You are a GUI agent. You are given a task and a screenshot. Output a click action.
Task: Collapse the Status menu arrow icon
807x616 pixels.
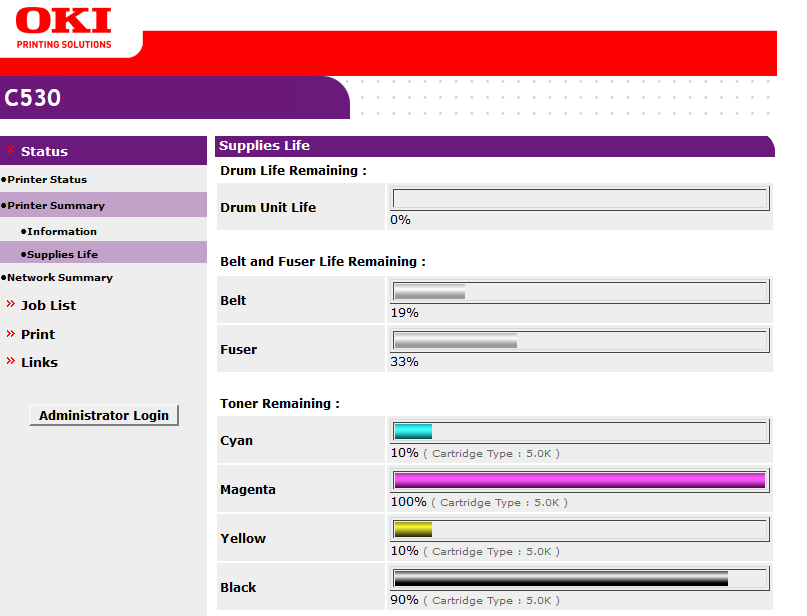tap(10, 150)
